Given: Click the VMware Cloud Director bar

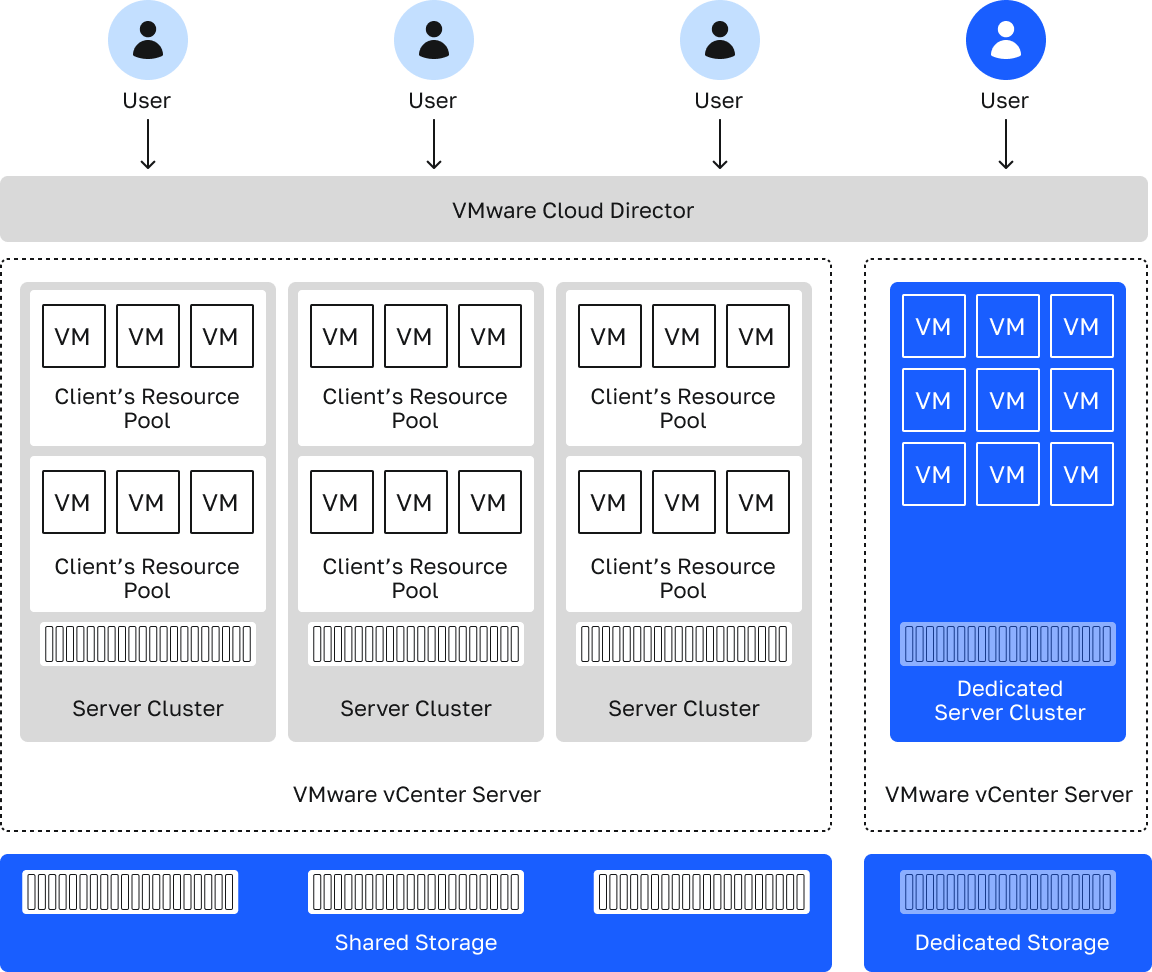Looking at the screenshot, I should pos(573,210).
